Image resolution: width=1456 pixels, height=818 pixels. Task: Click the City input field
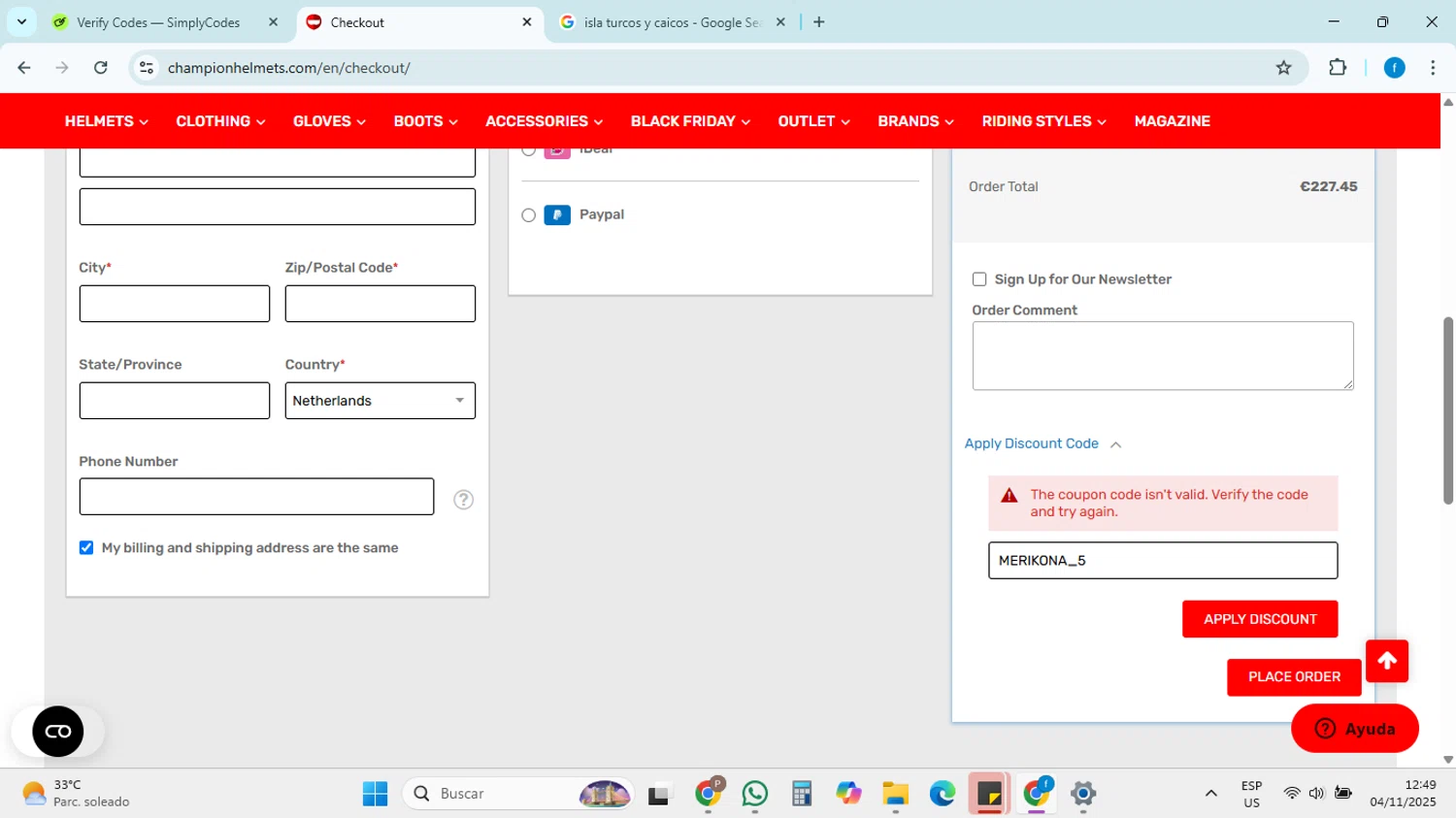[175, 304]
